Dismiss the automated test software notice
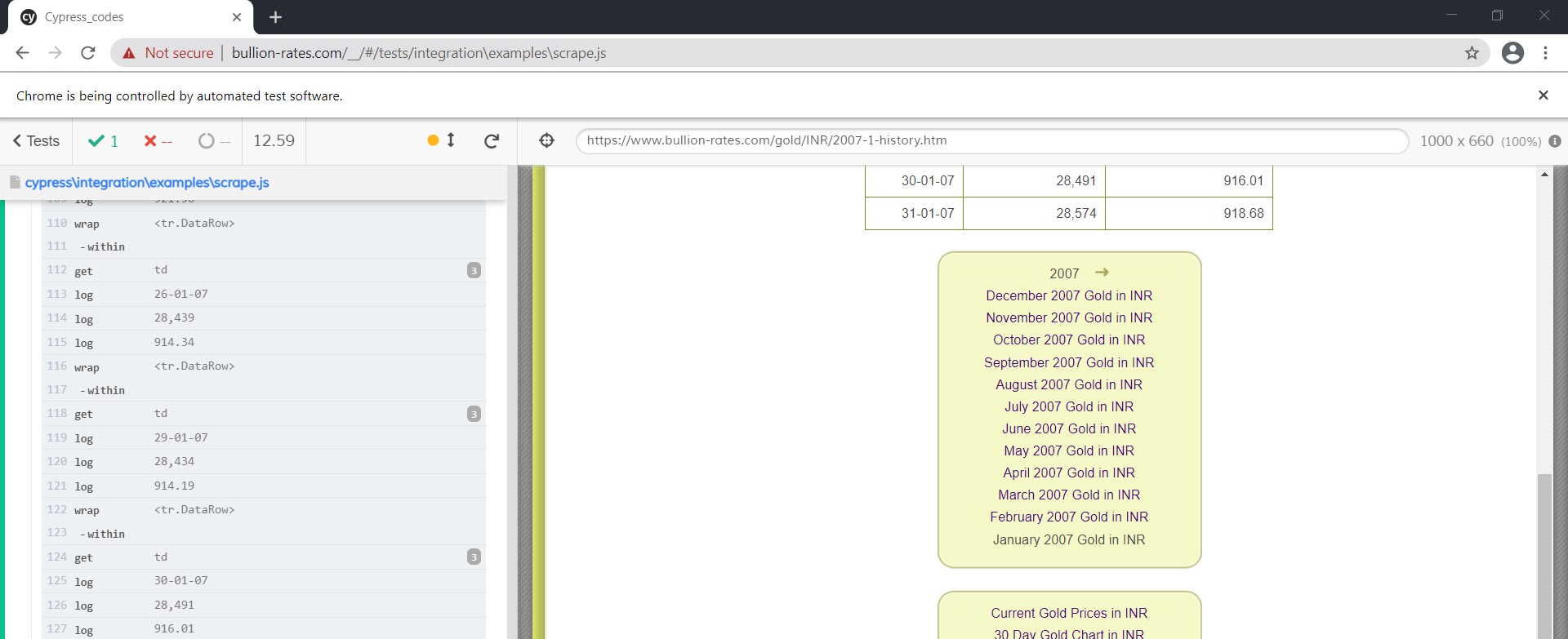 pos(1543,95)
